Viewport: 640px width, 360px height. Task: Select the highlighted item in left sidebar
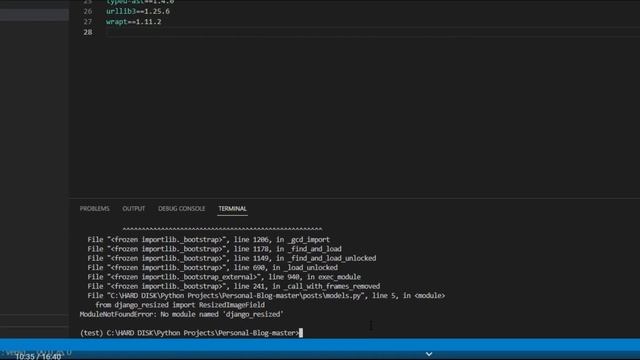pyautogui.click(x=34, y=14)
